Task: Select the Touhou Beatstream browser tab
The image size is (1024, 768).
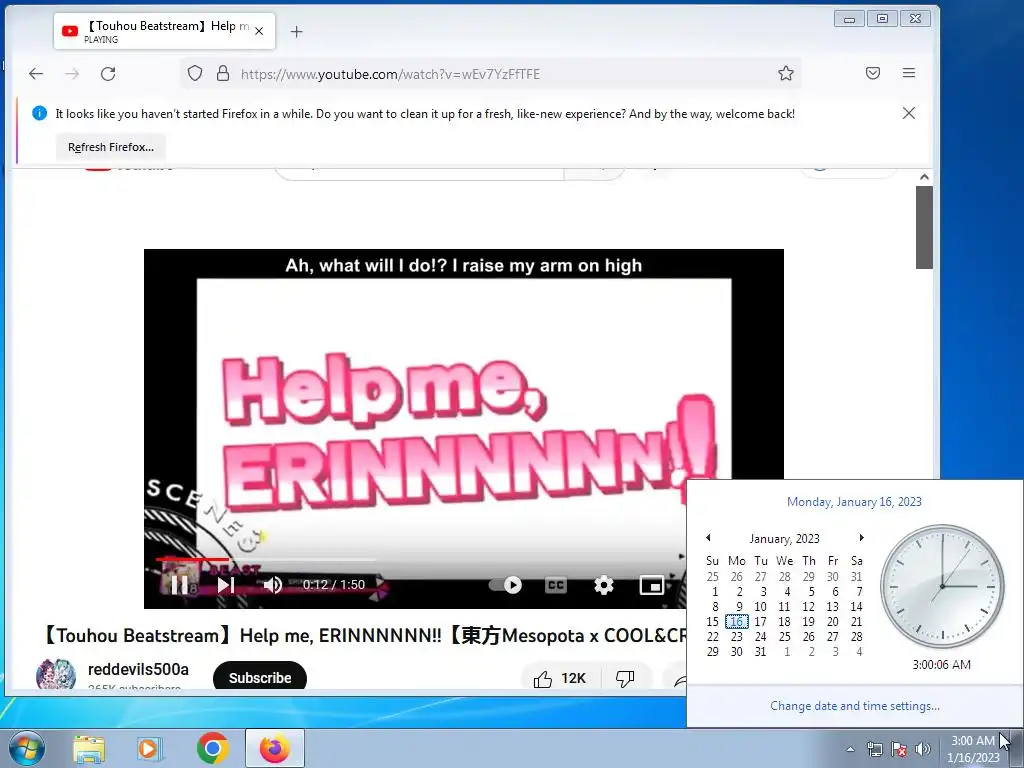Action: [x=164, y=31]
